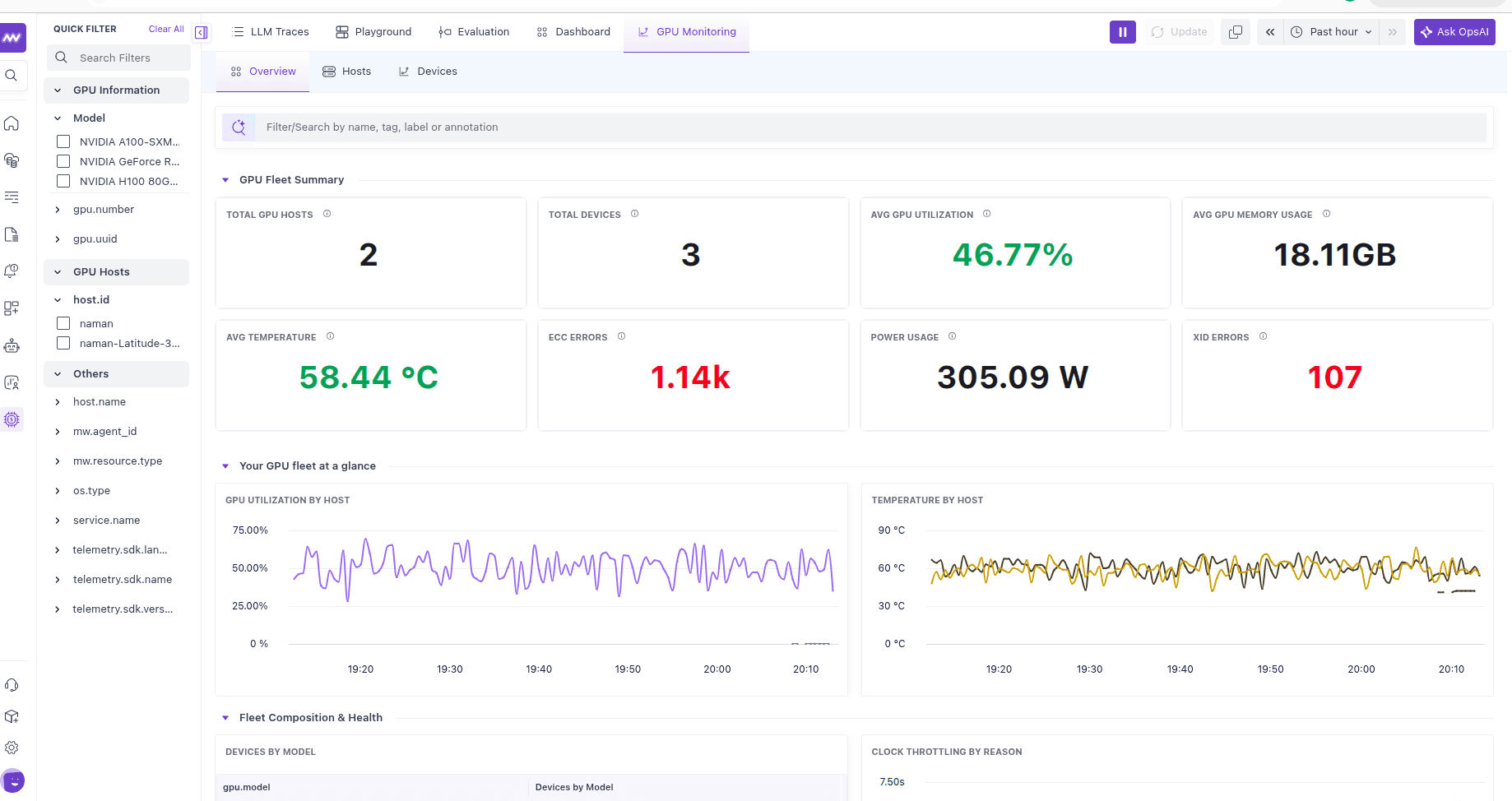1512x801 pixels.
Task: Open the robot agent icon in sidebar
Action: pos(12,345)
